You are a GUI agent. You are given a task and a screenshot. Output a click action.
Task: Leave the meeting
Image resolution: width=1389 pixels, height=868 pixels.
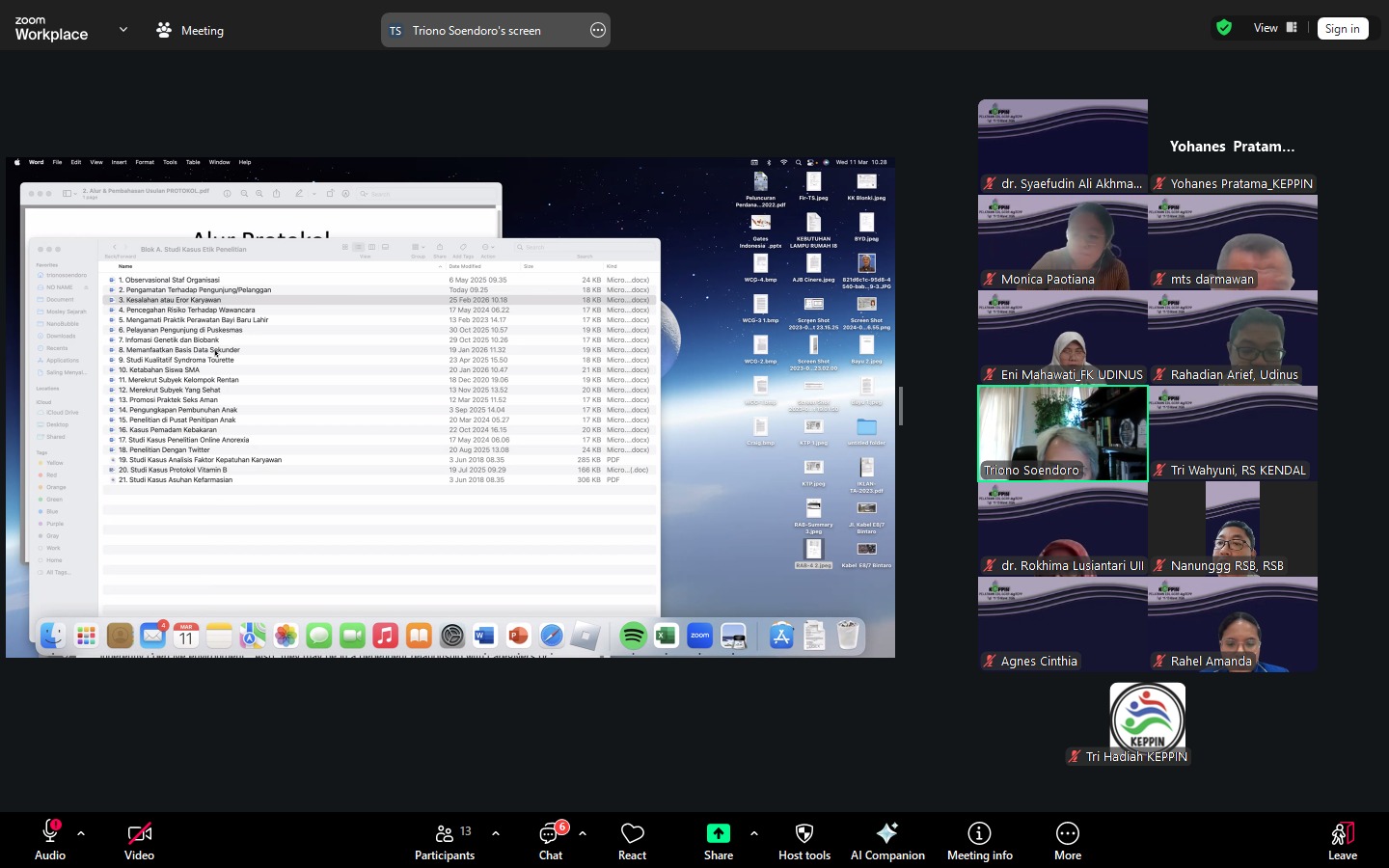[x=1342, y=839]
